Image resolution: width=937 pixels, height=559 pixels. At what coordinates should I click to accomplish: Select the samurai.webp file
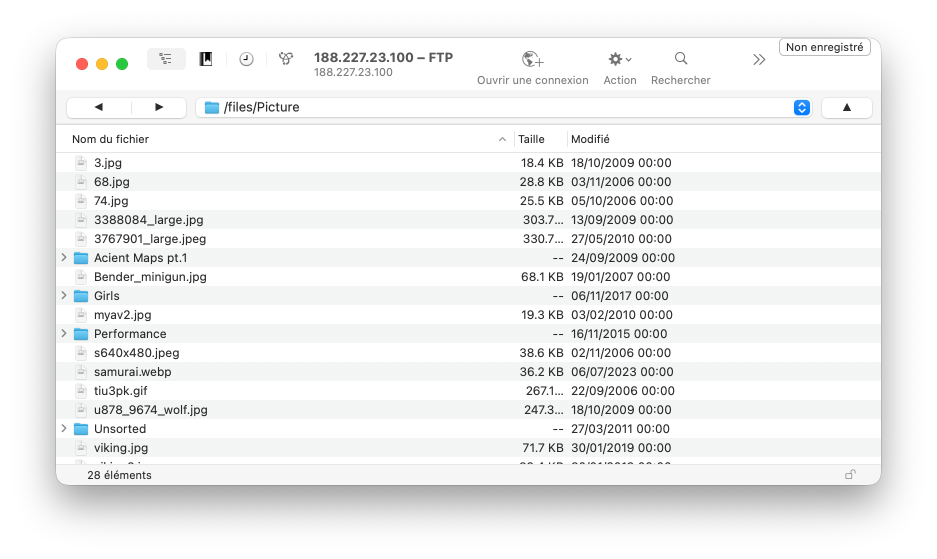pos(132,372)
